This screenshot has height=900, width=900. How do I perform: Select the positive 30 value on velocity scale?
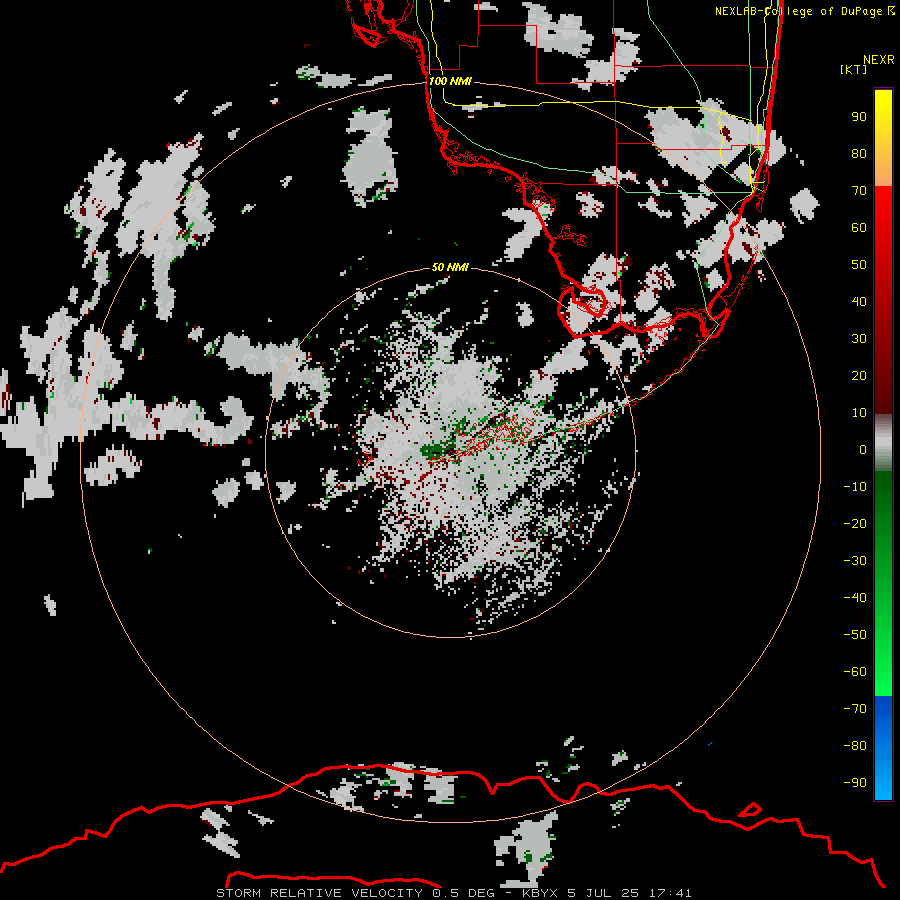click(x=859, y=339)
